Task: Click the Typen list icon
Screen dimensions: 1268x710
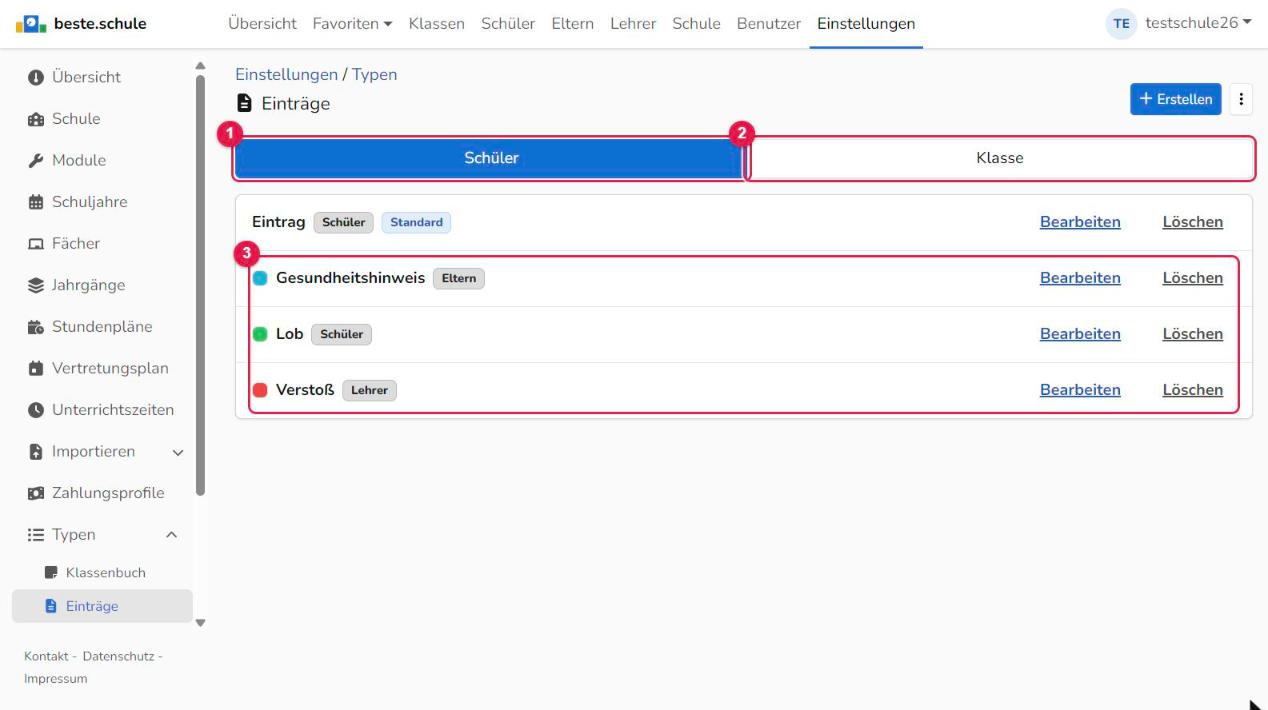Action: coord(34,535)
